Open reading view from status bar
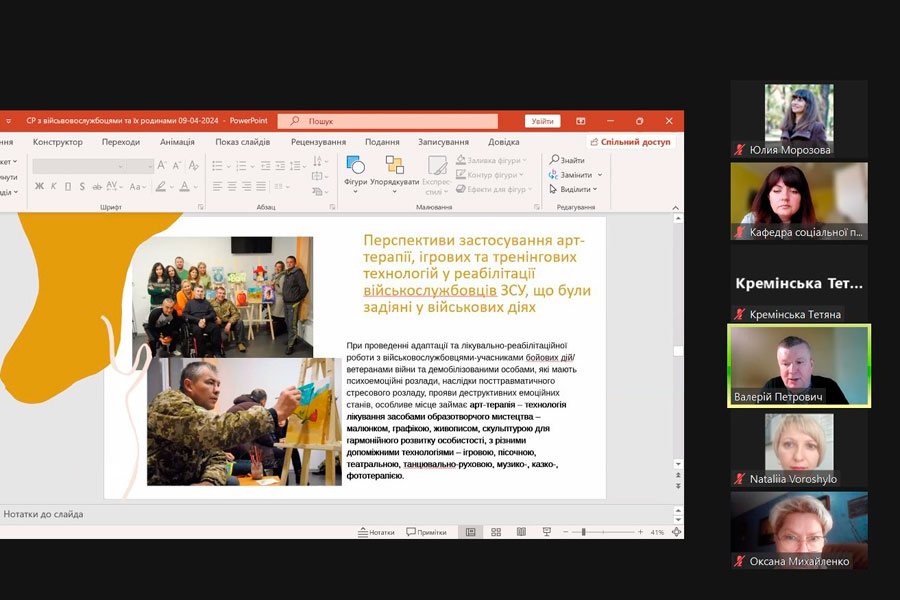Image resolution: width=900 pixels, height=600 pixels. [520, 532]
